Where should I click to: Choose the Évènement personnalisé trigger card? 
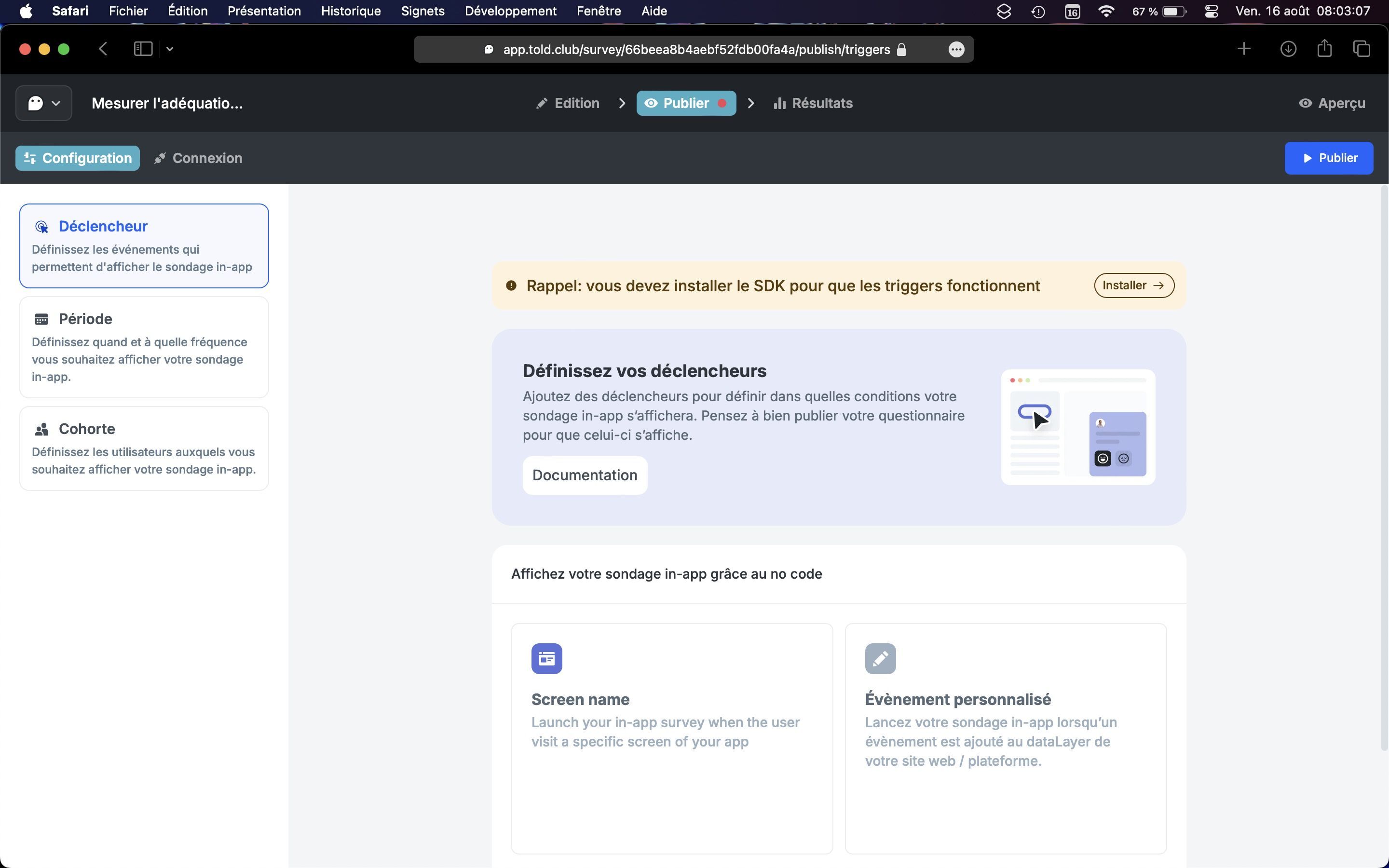pyautogui.click(x=1006, y=738)
